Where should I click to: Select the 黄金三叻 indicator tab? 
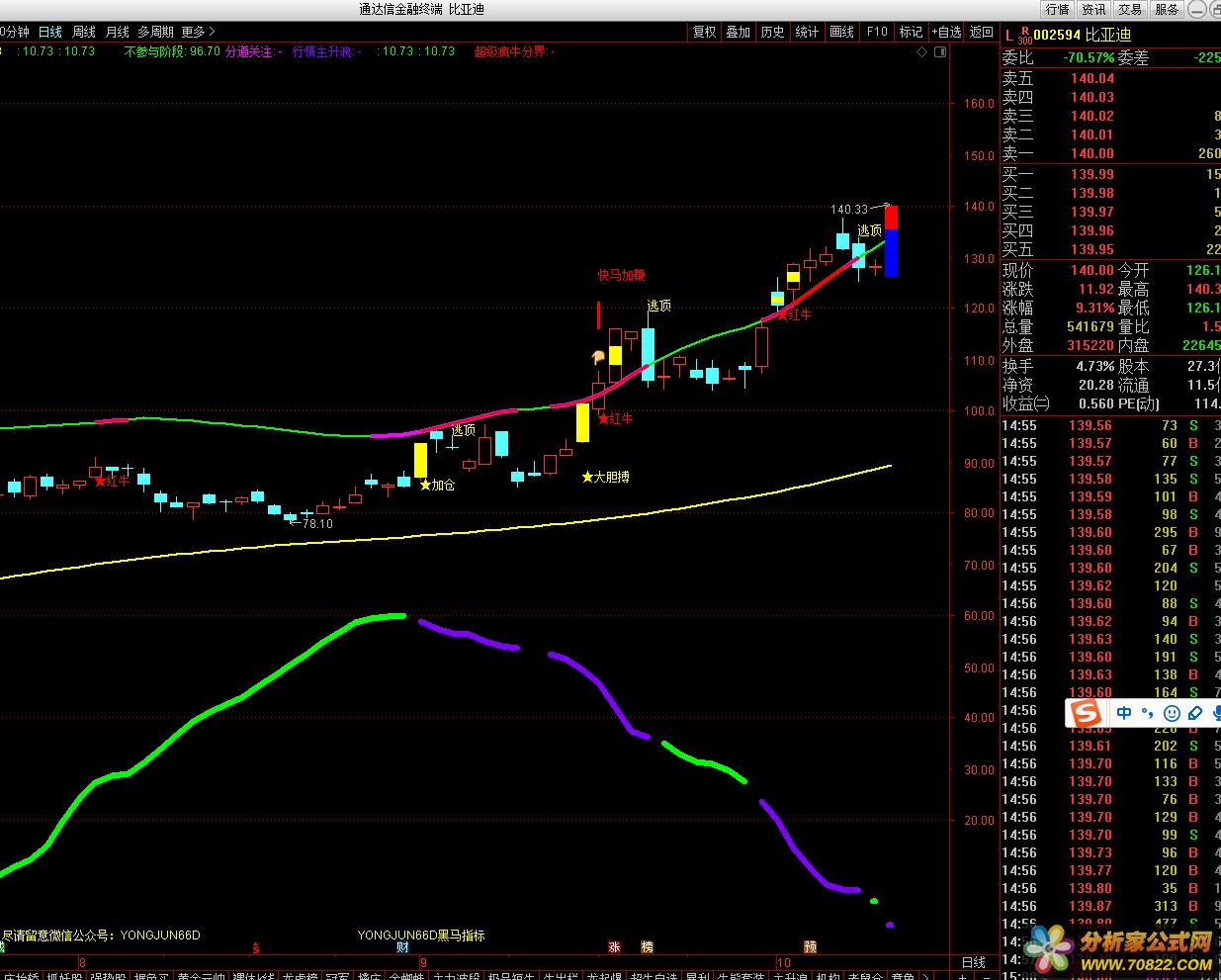pos(201,977)
